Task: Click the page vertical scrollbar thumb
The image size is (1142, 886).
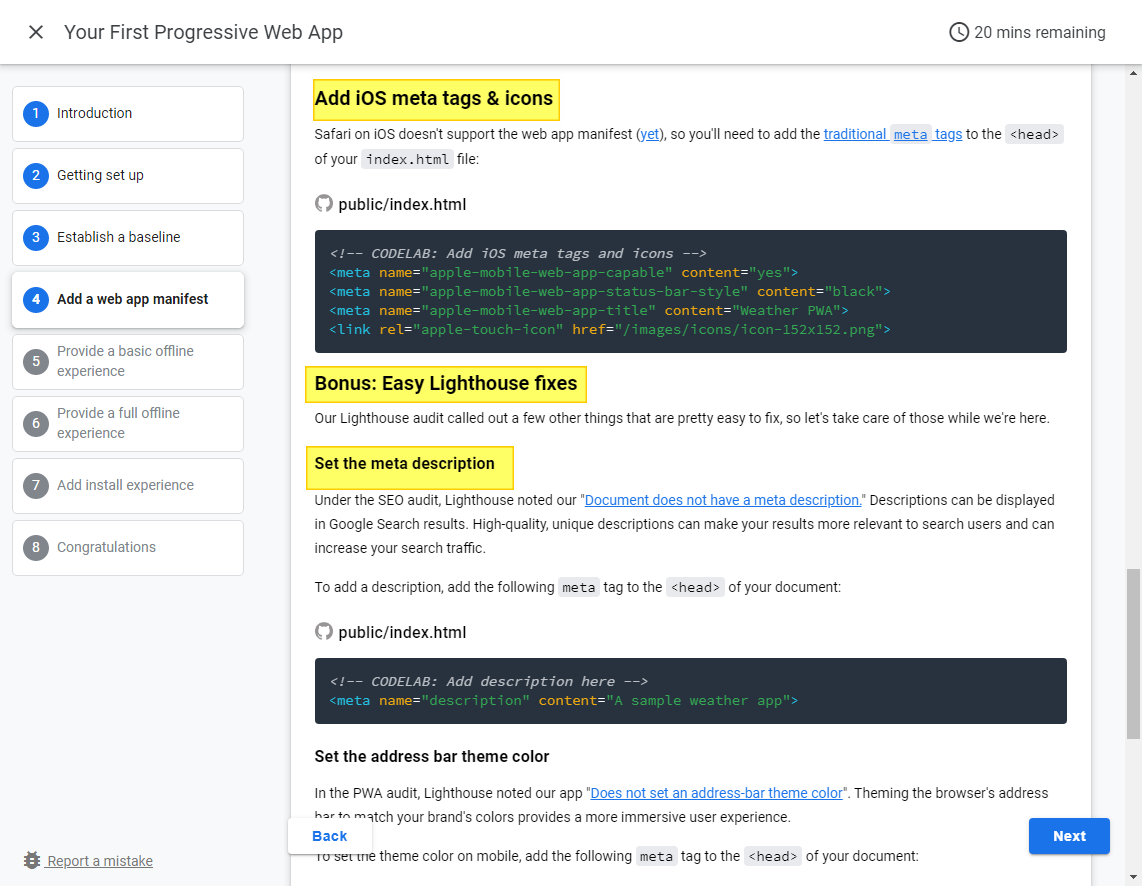Action: [x=1133, y=654]
